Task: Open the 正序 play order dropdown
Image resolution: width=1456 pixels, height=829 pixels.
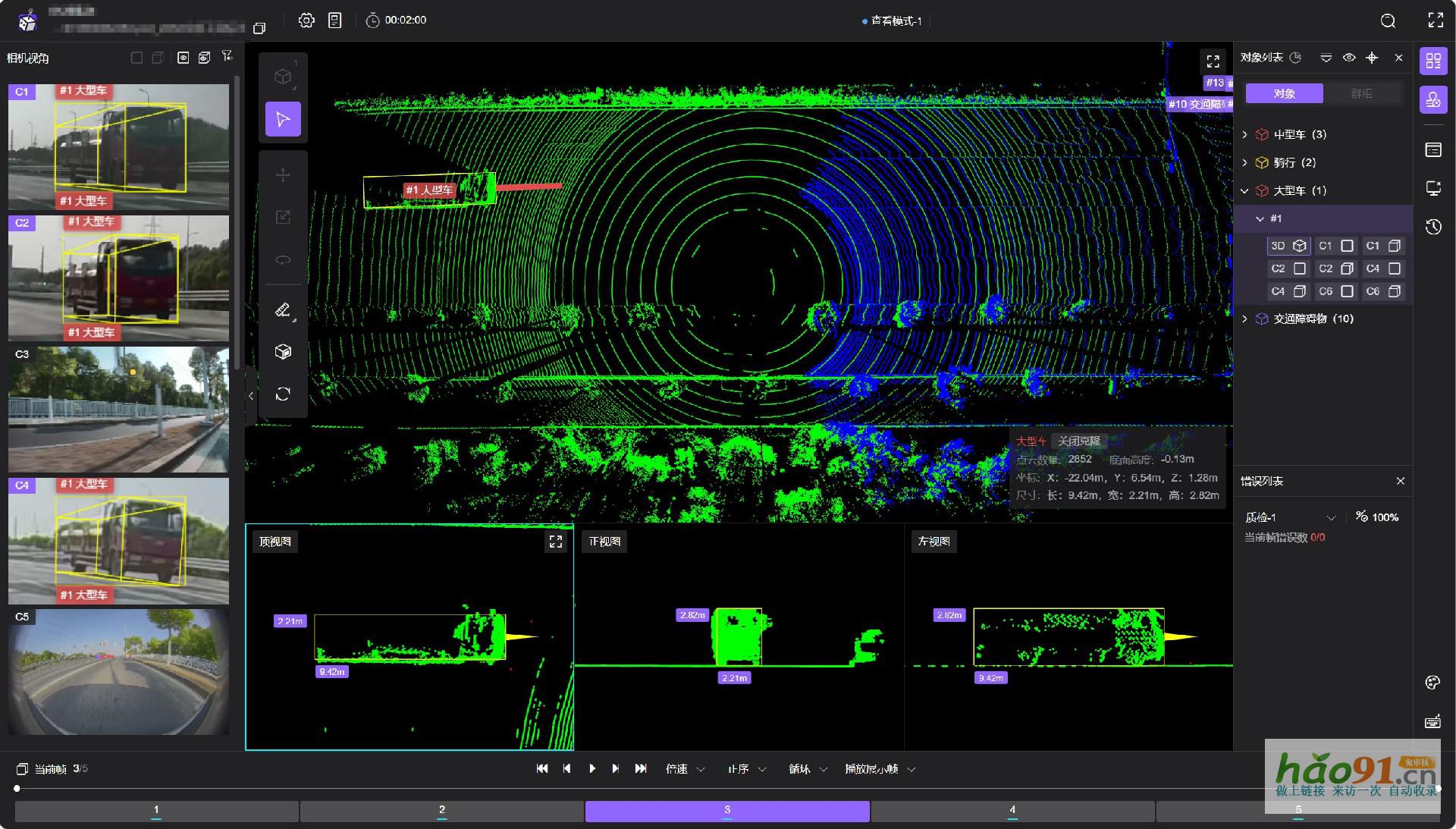Action: click(747, 769)
